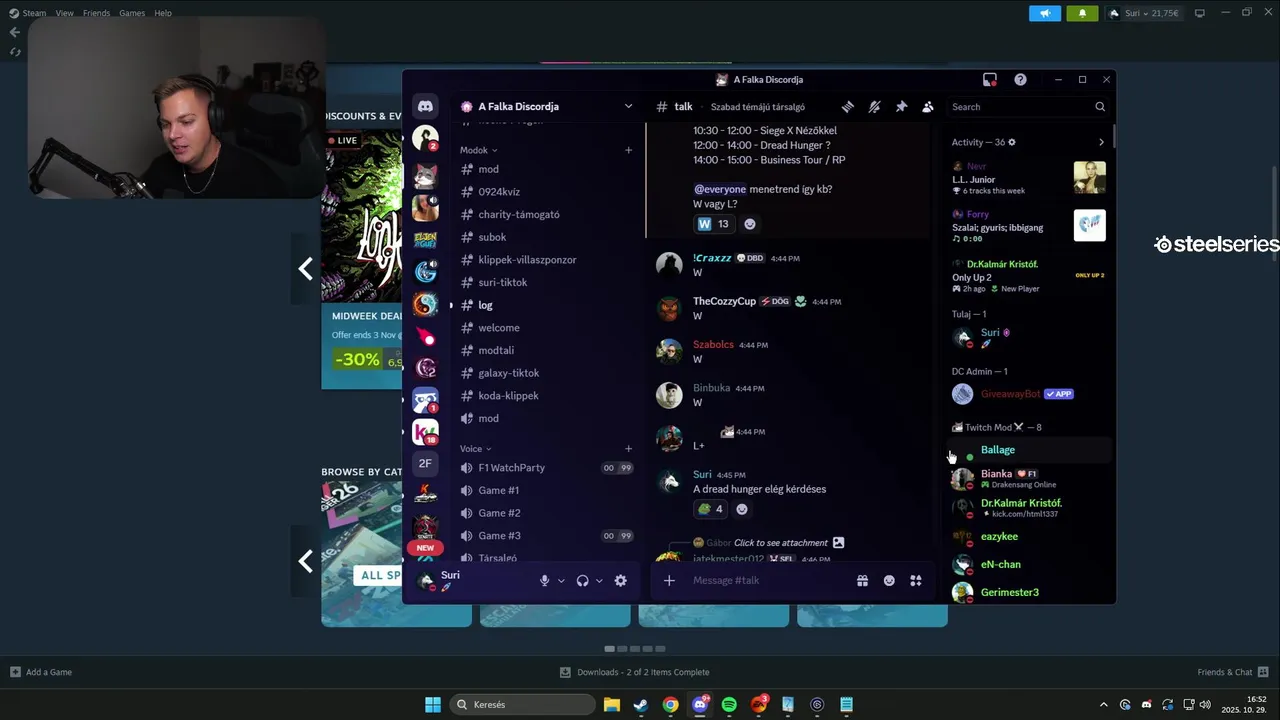Add channel to Voice category
This screenshot has height=720, width=1280.
628,449
